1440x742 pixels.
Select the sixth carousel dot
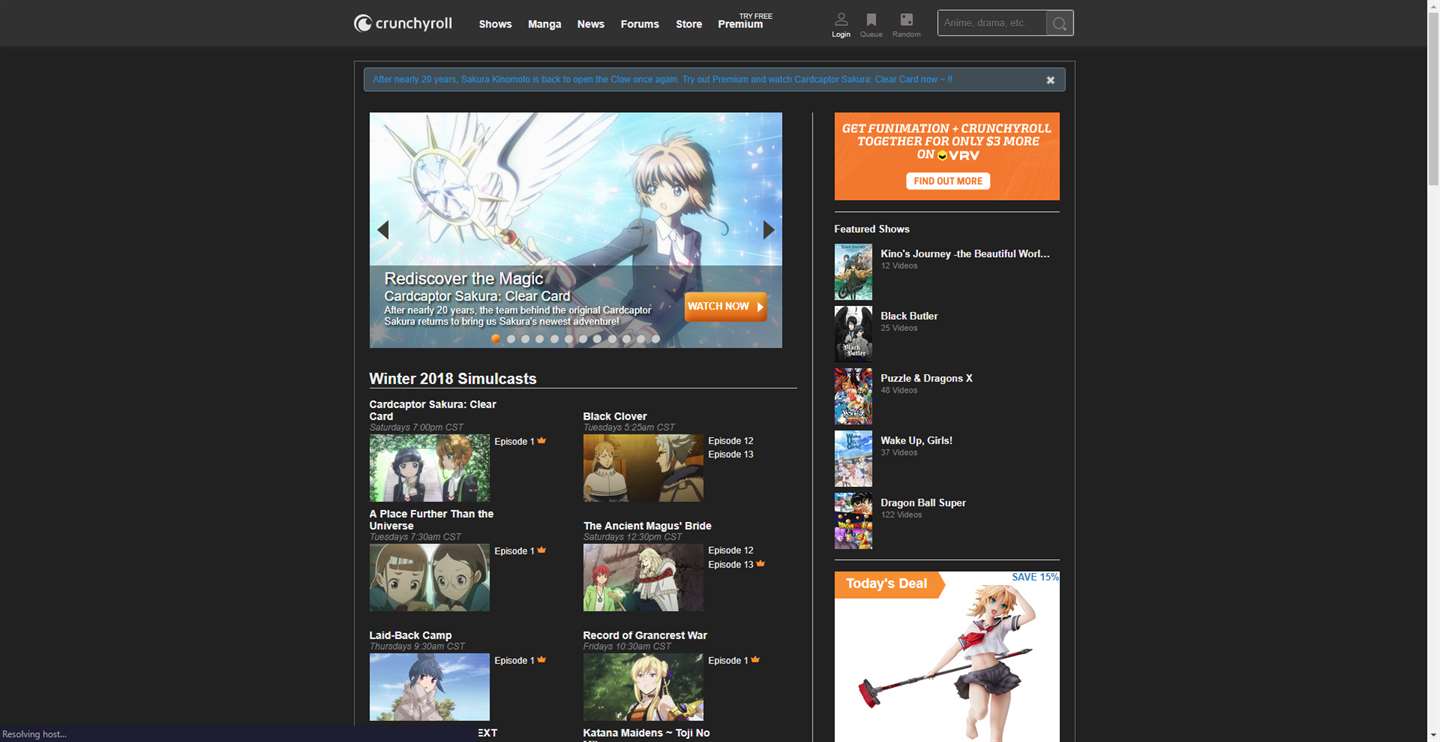click(569, 339)
